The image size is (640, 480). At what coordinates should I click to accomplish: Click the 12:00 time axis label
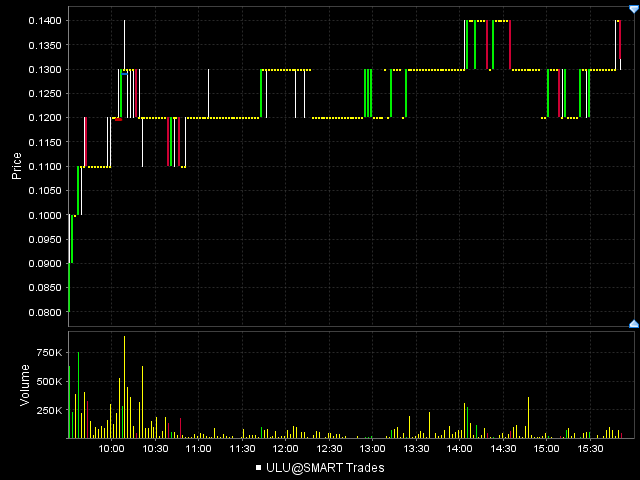click(x=285, y=450)
